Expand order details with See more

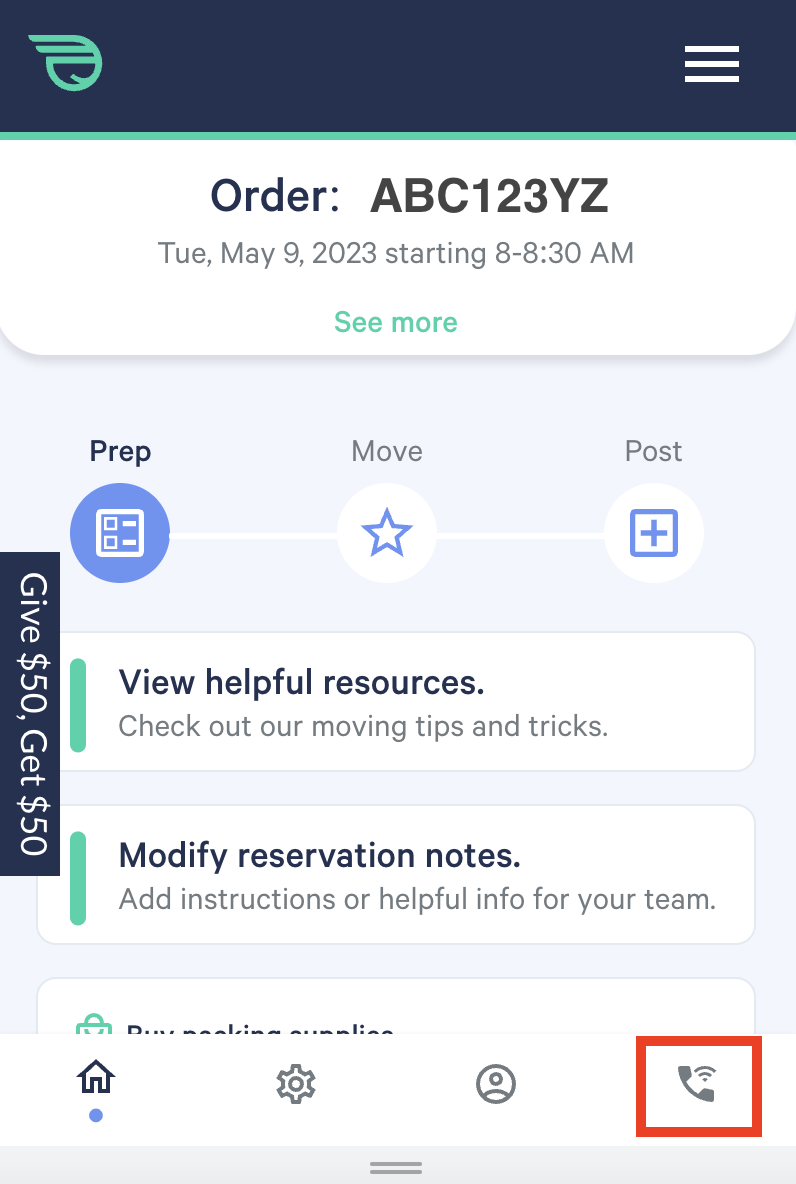click(396, 322)
